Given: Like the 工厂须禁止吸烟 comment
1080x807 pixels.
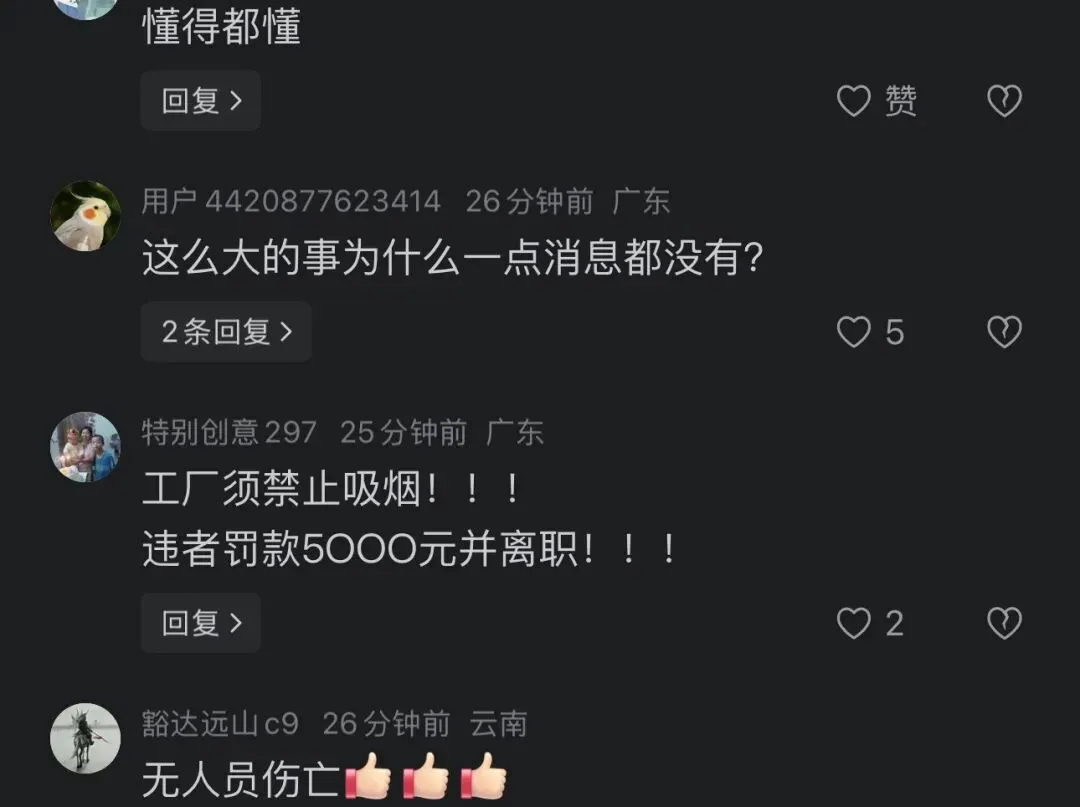Looking at the screenshot, I should [853, 623].
